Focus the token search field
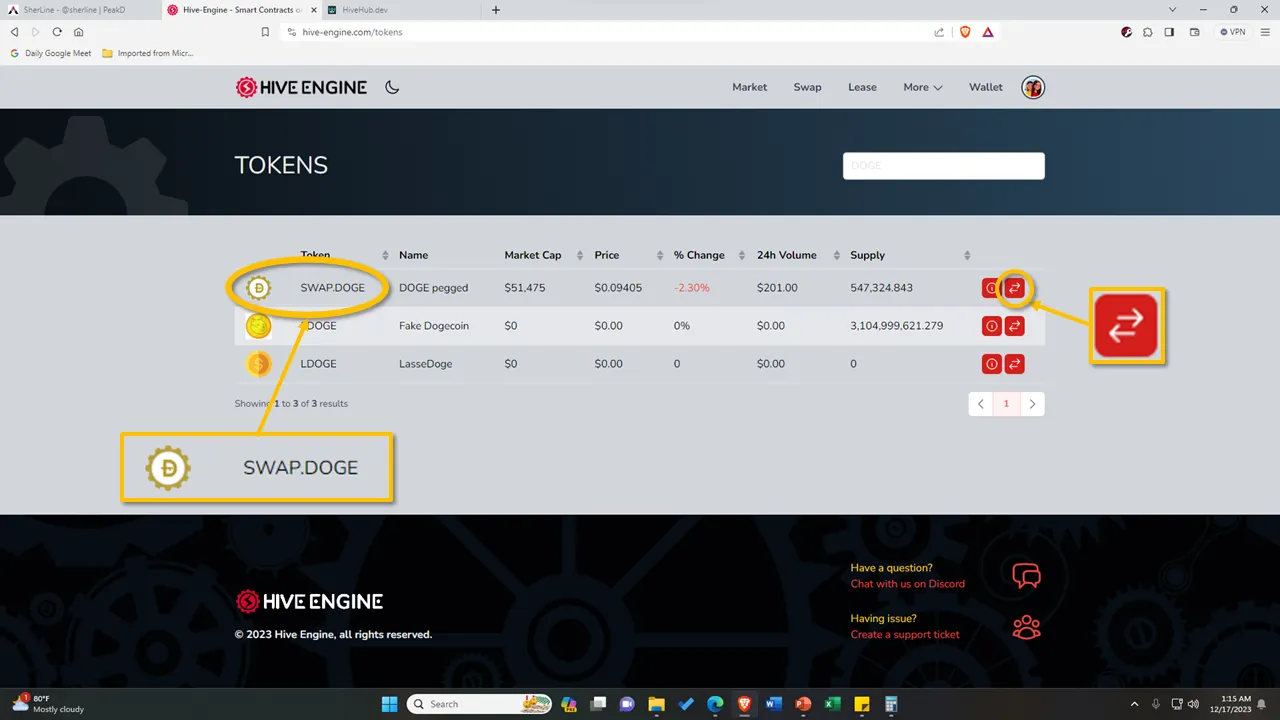 click(944, 166)
